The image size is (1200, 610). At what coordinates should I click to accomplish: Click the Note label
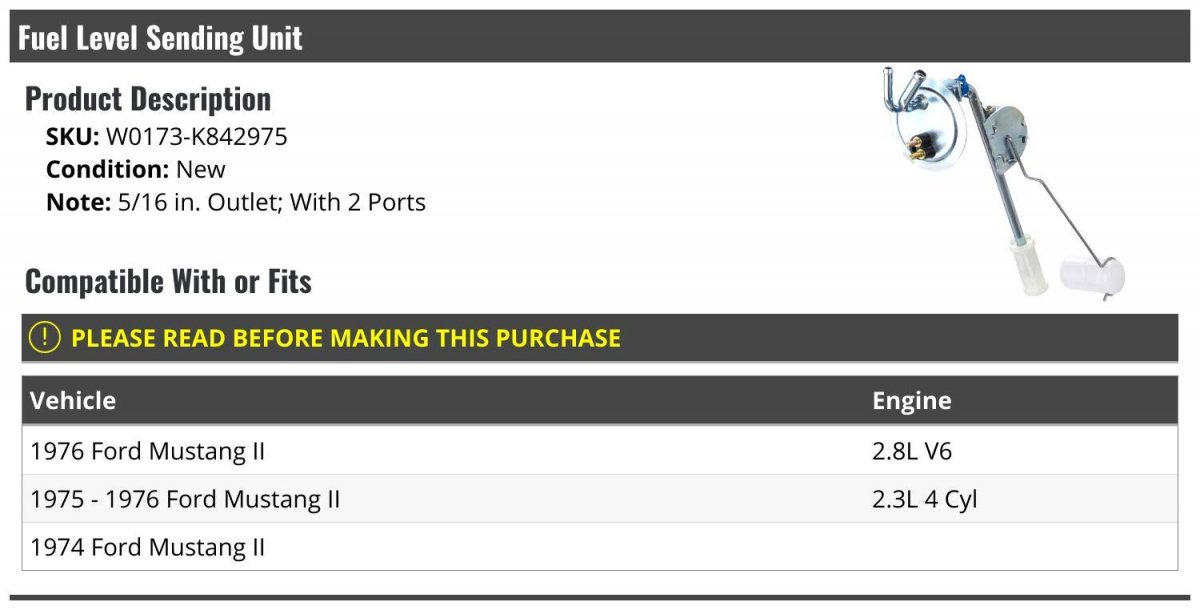click(x=76, y=202)
